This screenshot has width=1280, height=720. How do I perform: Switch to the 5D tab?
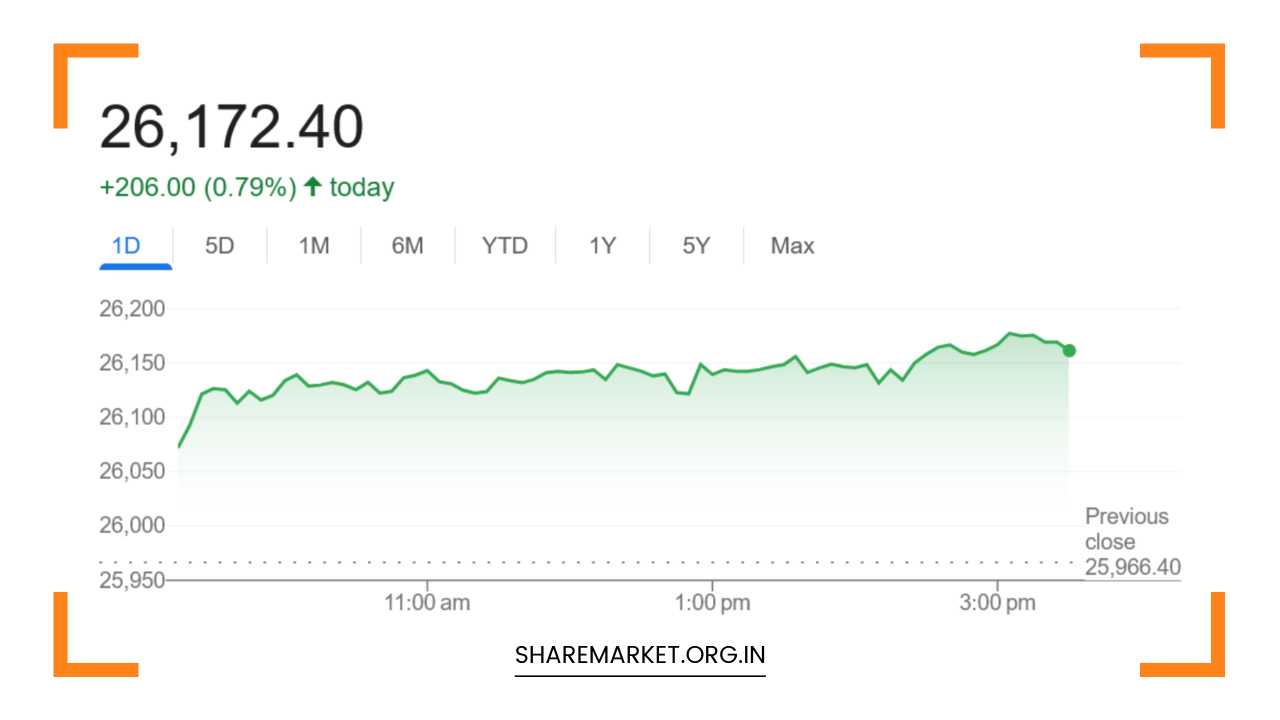[x=219, y=246]
